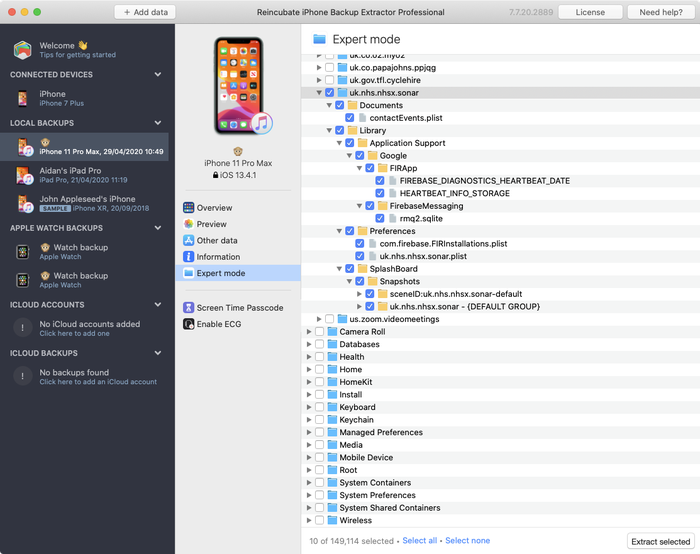The width and height of the screenshot is (700, 554).
Task: Click the Keychain folder icon
Action: click(332, 420)
